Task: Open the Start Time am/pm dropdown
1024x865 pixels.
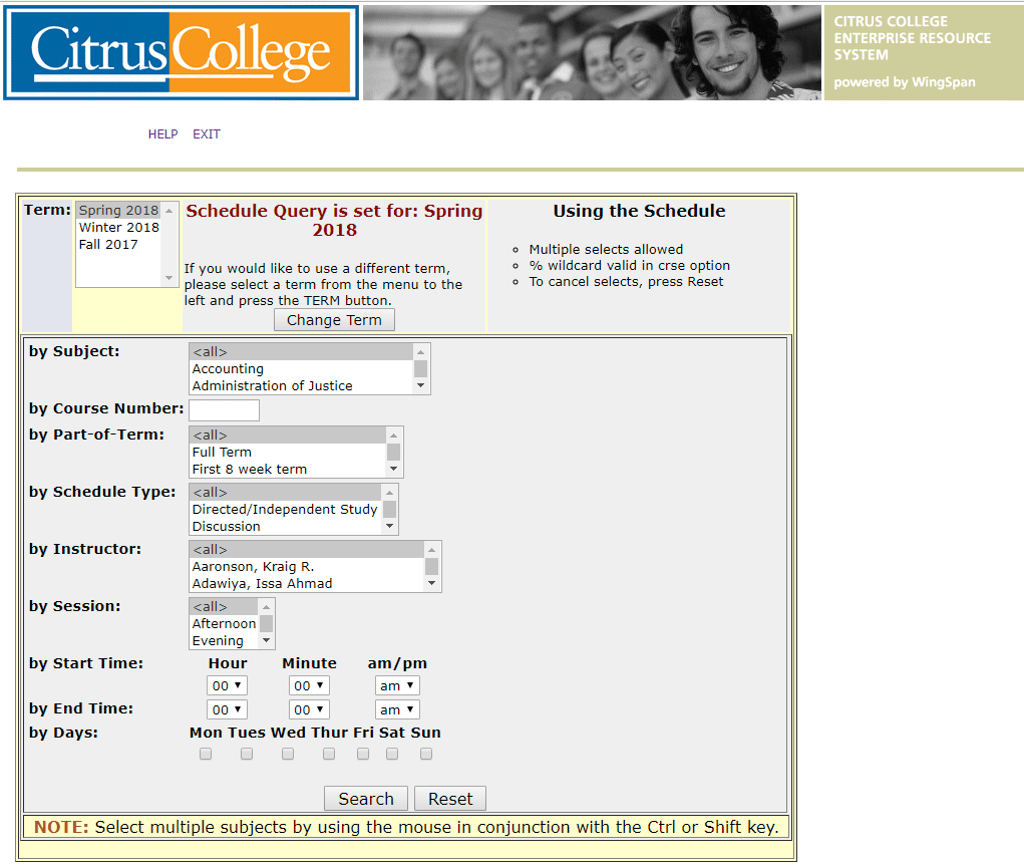Action: pyautogui.click(x=397, y=685)
